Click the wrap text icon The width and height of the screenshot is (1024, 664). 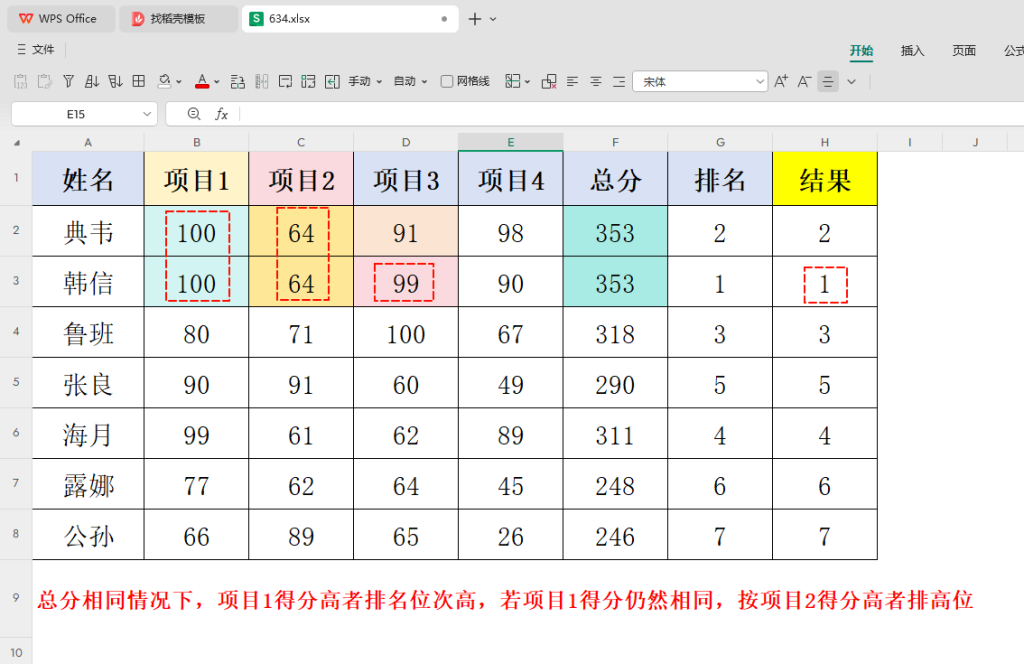pyautogui.click(x=285, y=82)
